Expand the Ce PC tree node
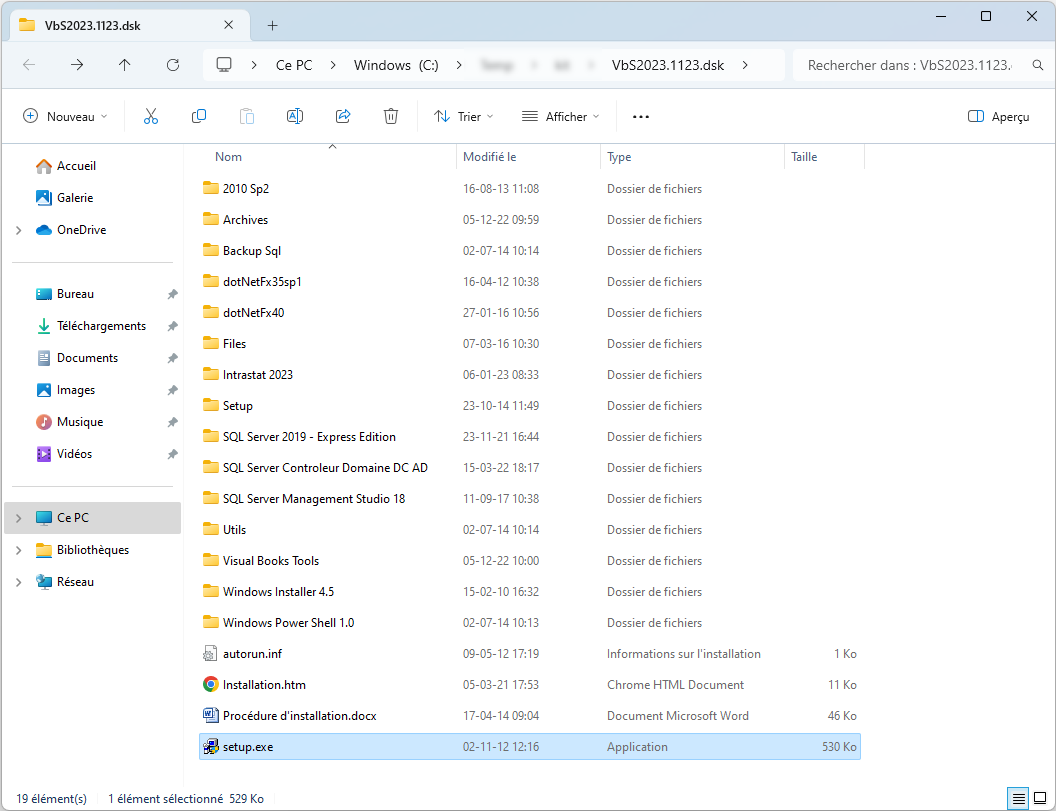The height and width of the screenshot is (811, 1056). click(19, 518)
